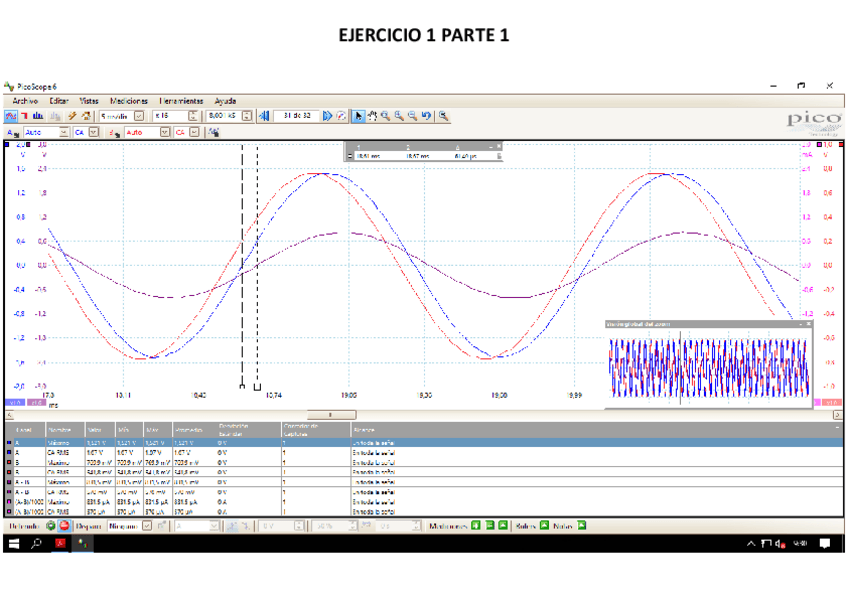Viewport: 848px width, 599px height.
Task: Go to next waveform buffer
Action: pos(327,116)
